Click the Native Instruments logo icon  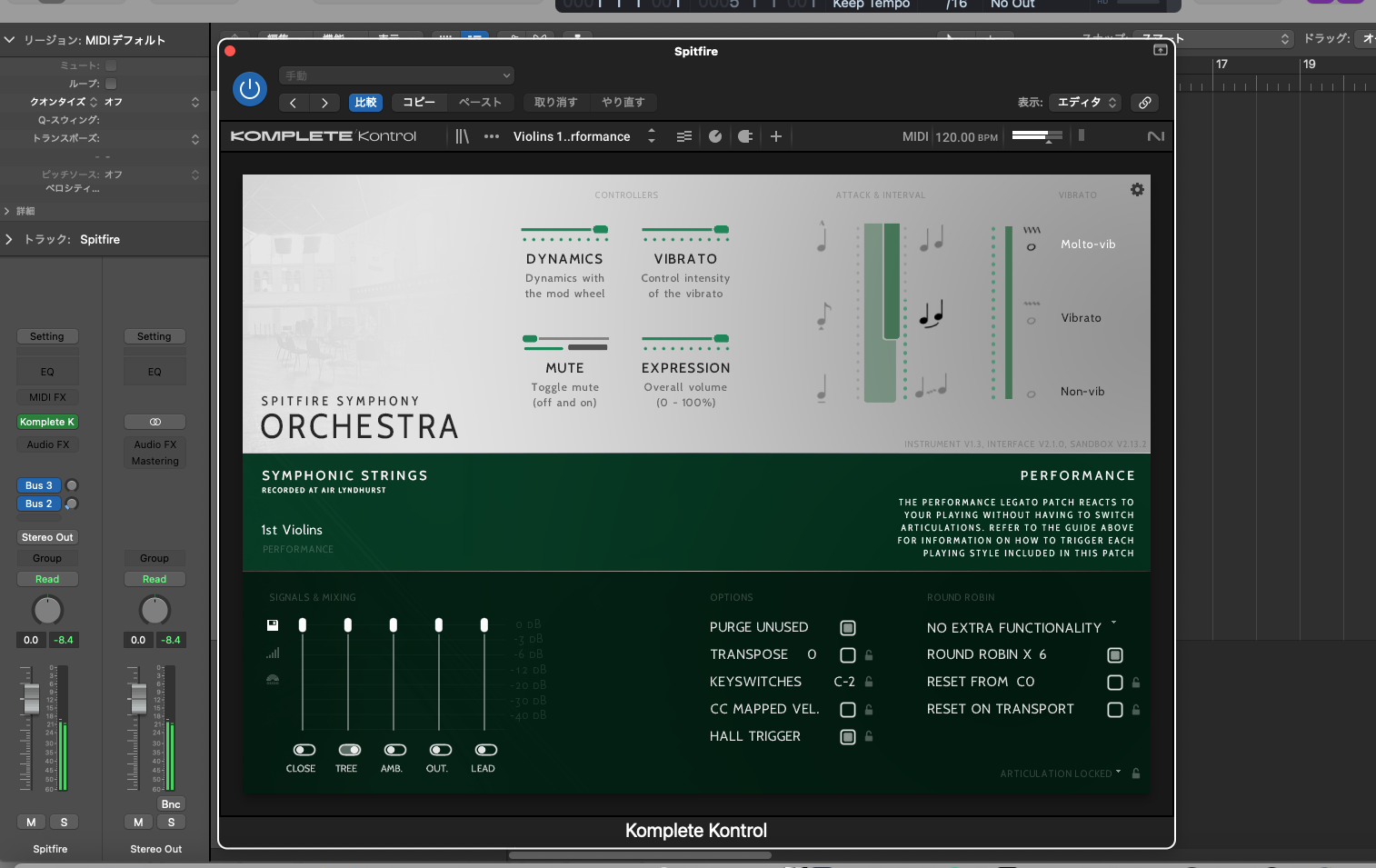click(x=1156, y=136)
